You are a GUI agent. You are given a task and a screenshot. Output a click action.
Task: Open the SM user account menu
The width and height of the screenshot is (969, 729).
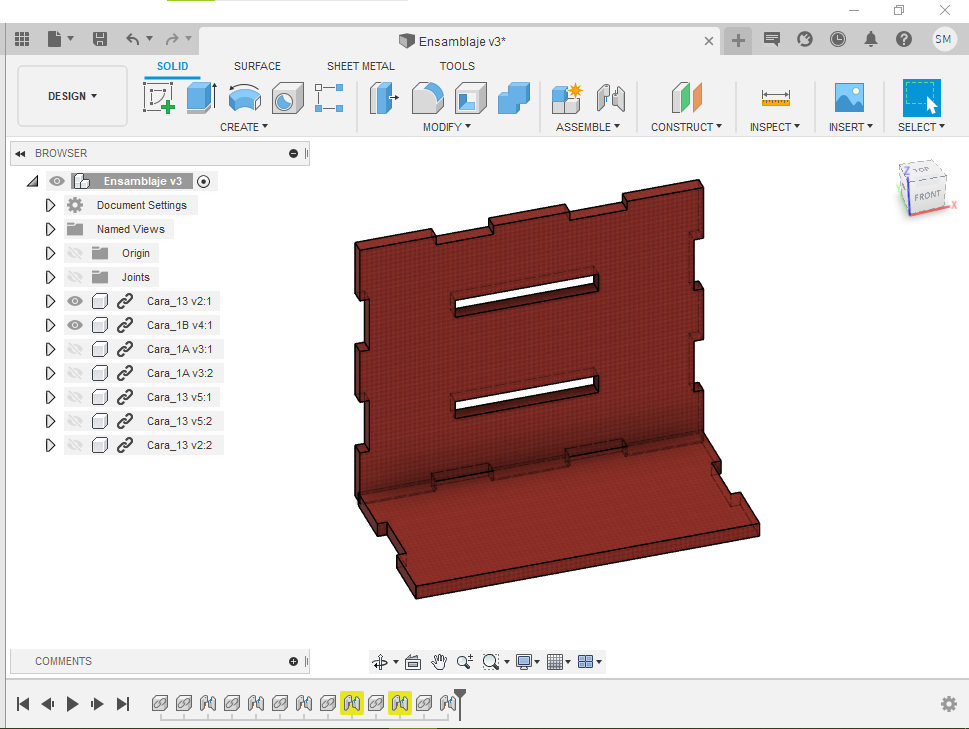pyautogui.click(x=943, y=40)
